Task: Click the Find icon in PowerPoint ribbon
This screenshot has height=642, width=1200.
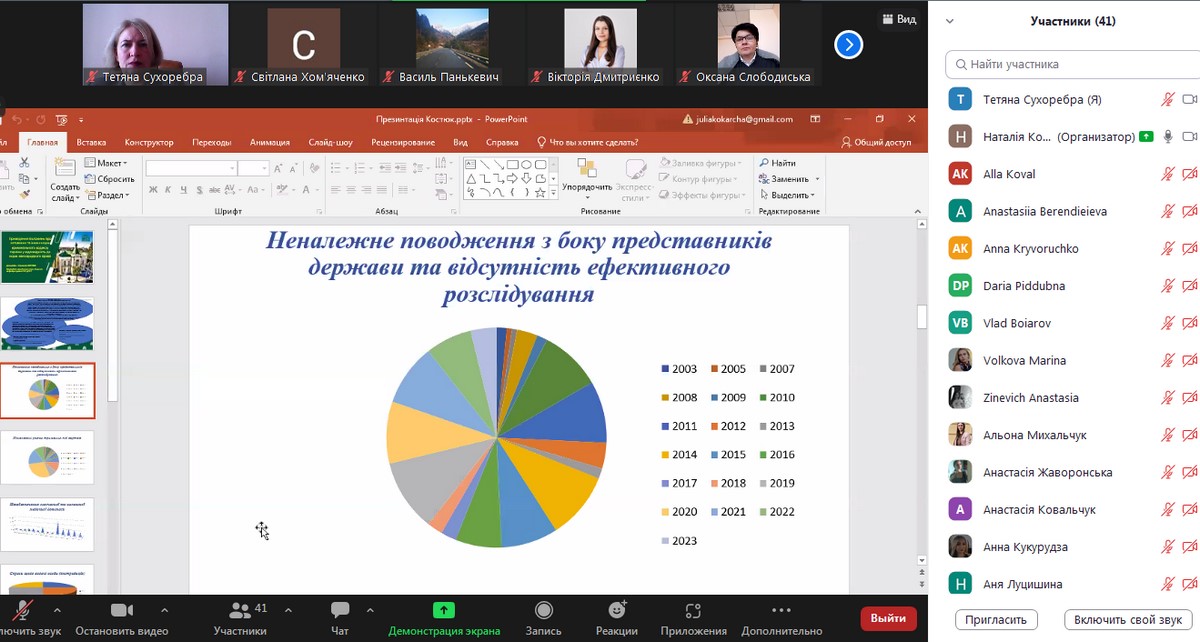Action: click(777, 163)
